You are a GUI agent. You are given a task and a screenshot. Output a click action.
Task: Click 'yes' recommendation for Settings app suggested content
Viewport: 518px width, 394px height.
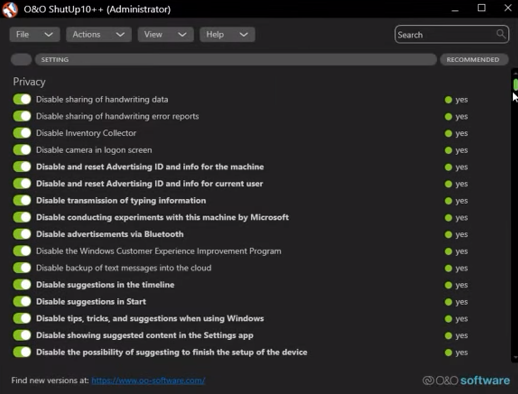pos(462,336)
